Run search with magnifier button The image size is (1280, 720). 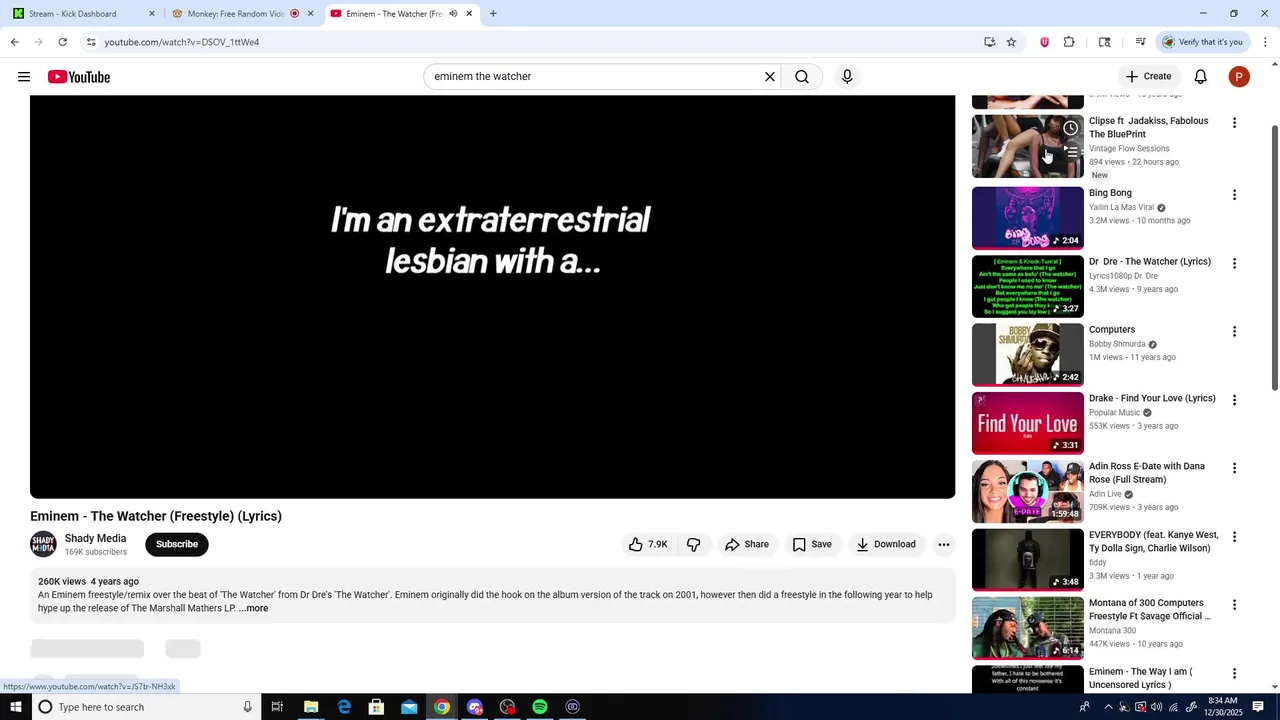802,77
